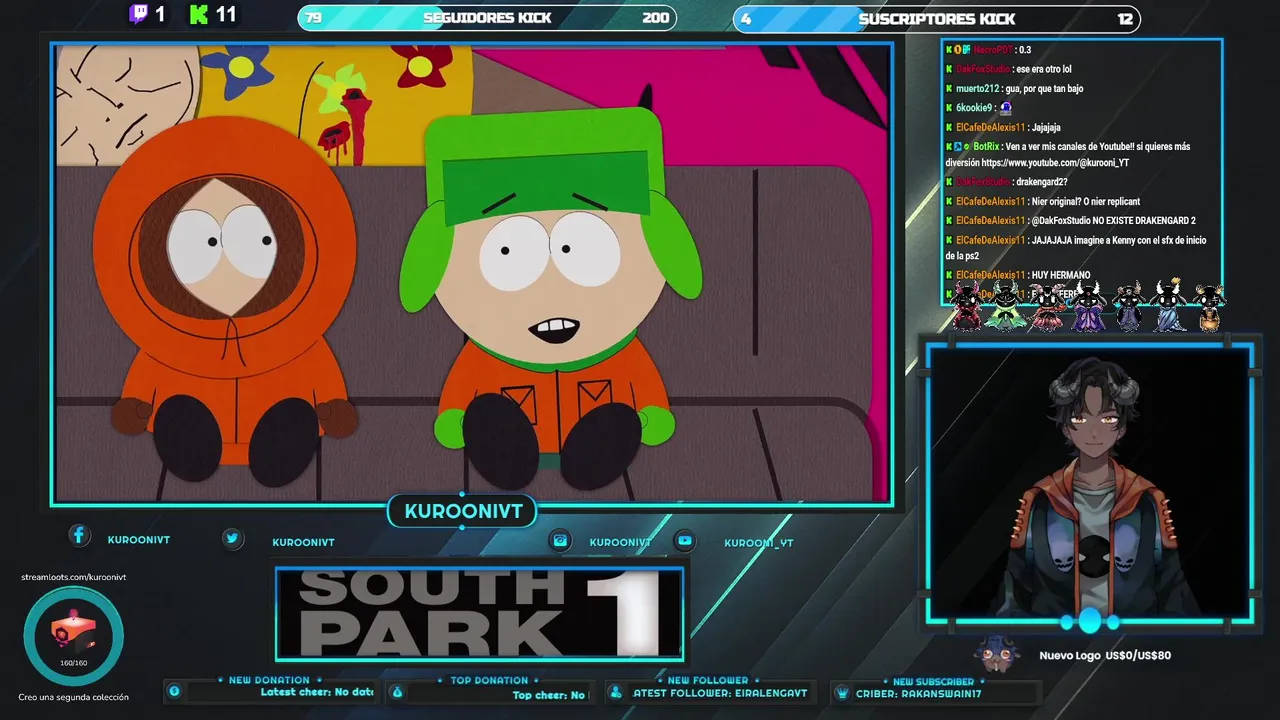This screenshot has width=1280, height=720.
Task: Click message "Jajajaja" by ElCafeDeAlexis11
Action: [x=1045, y=128]
